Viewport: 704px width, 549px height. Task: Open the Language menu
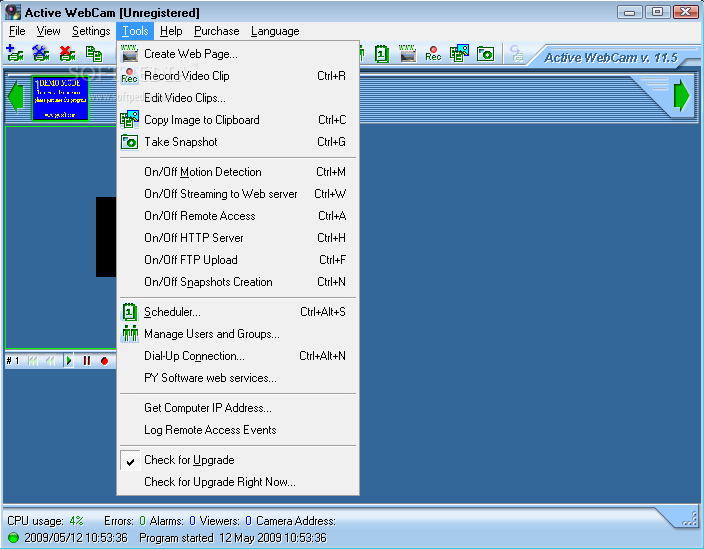point(275,31)
